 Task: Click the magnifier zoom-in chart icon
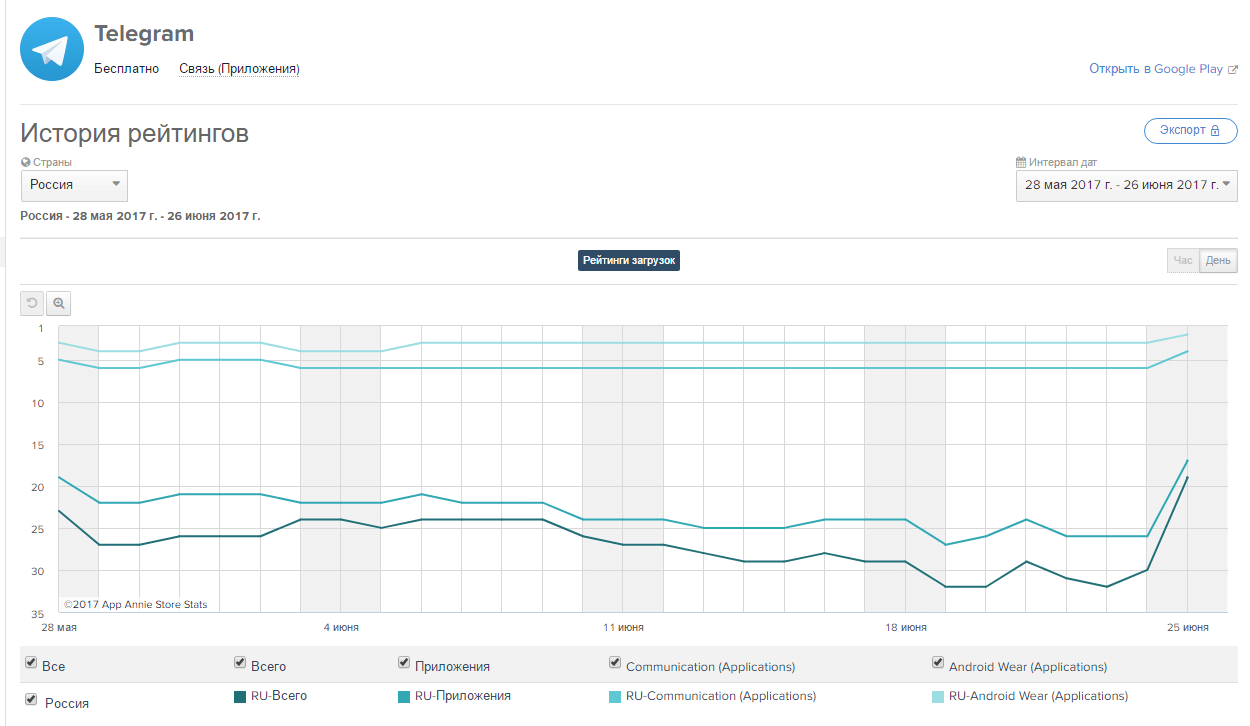pos(59,303)
